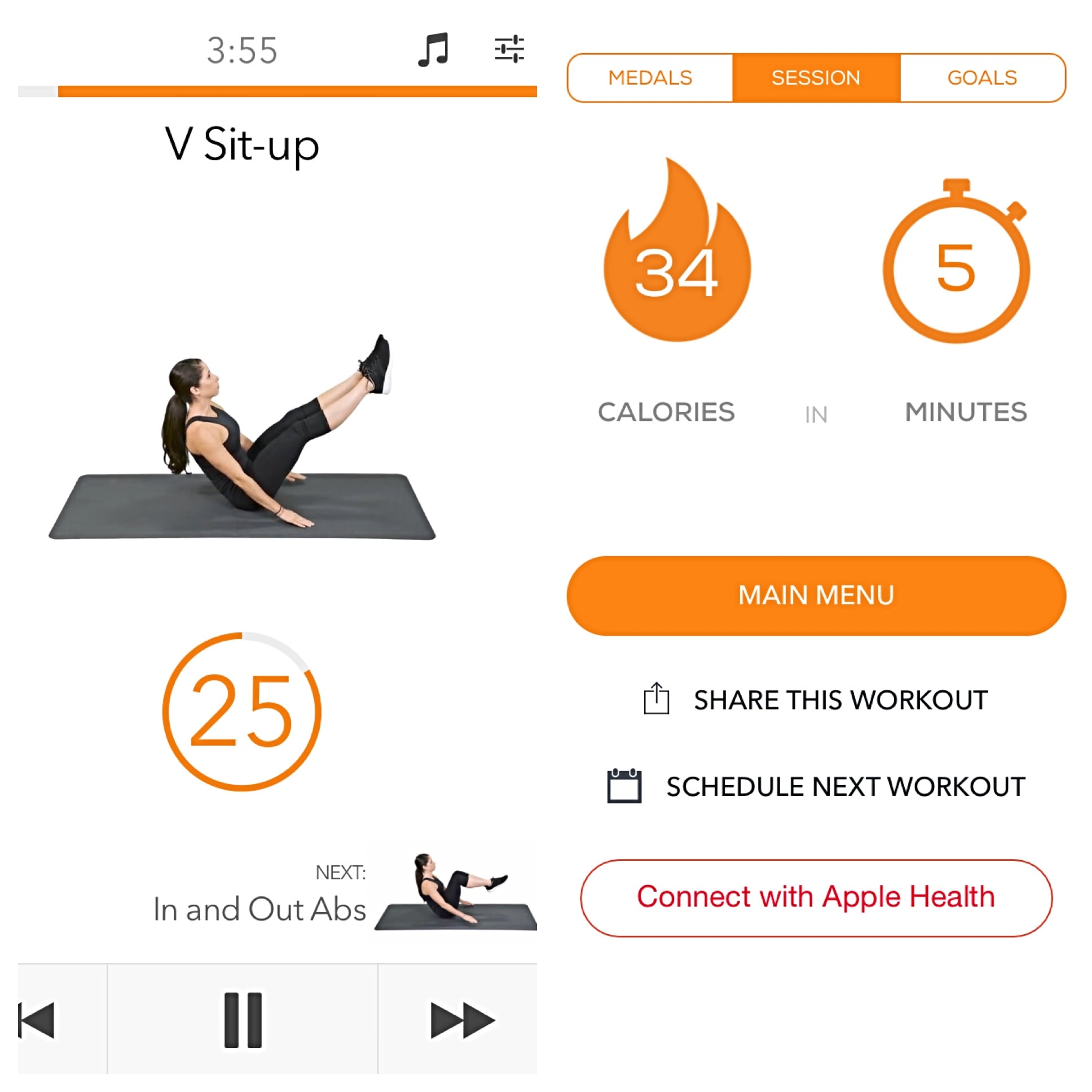Select the MEDALS tab

(x=650, y=78)
